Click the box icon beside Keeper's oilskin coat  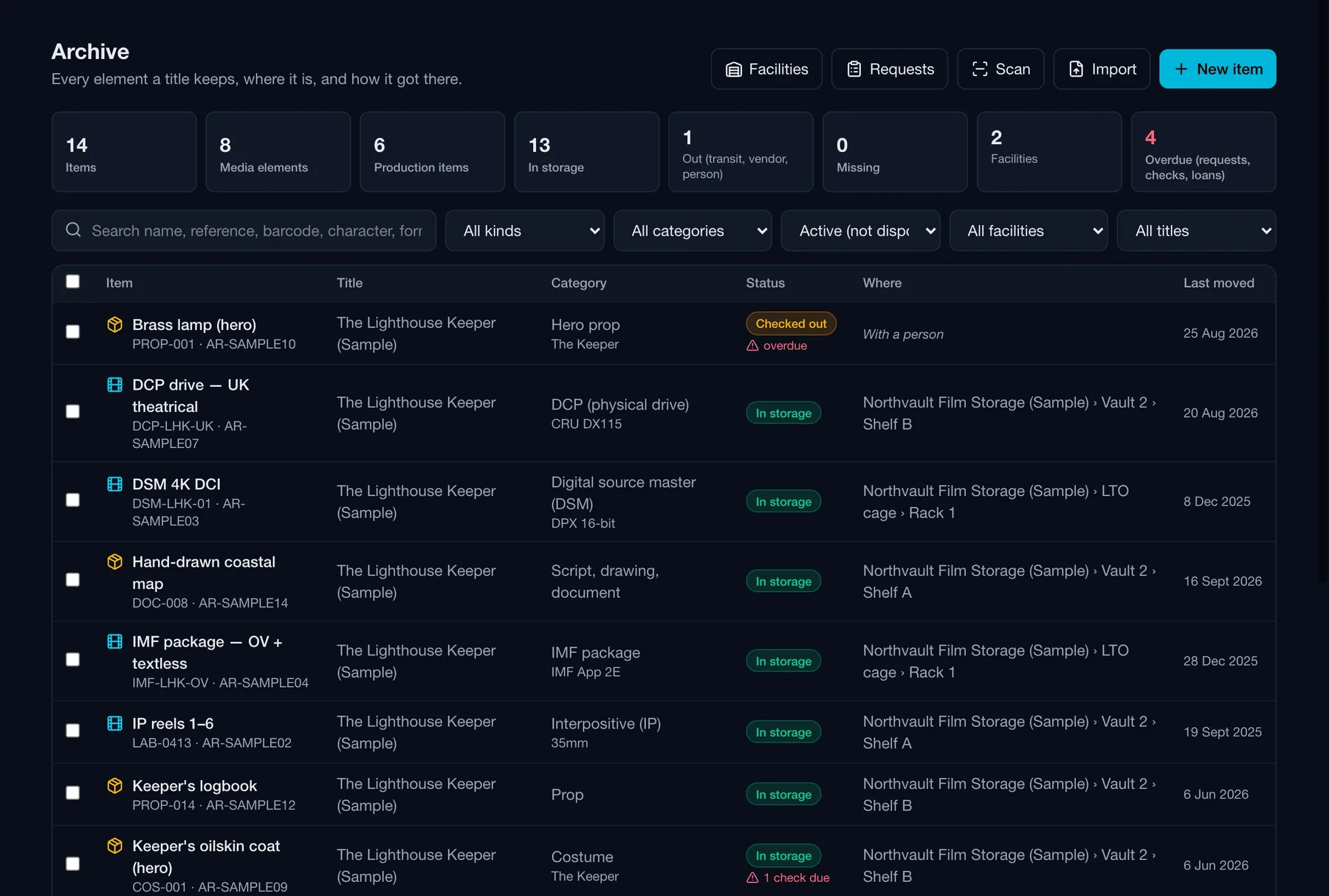(114, 846)
